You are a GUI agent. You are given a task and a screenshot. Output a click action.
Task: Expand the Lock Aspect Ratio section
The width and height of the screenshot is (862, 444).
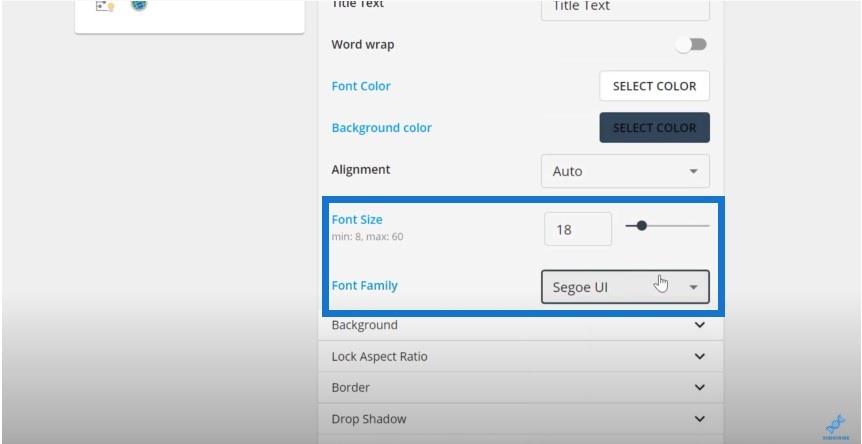pos(521,357)
